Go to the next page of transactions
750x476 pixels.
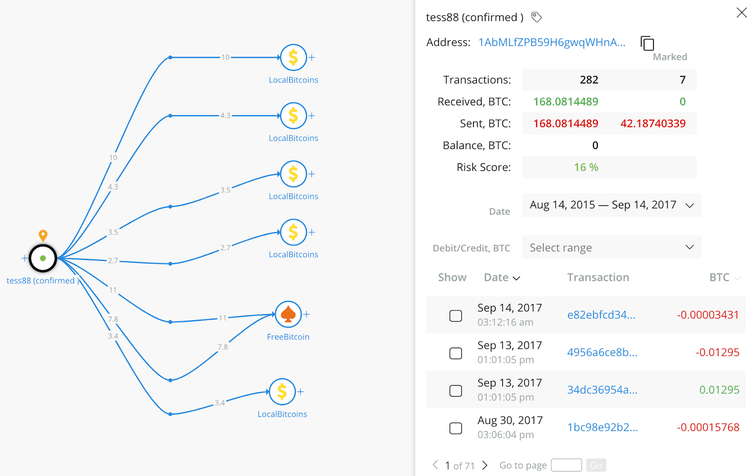[x=485, y=466]
